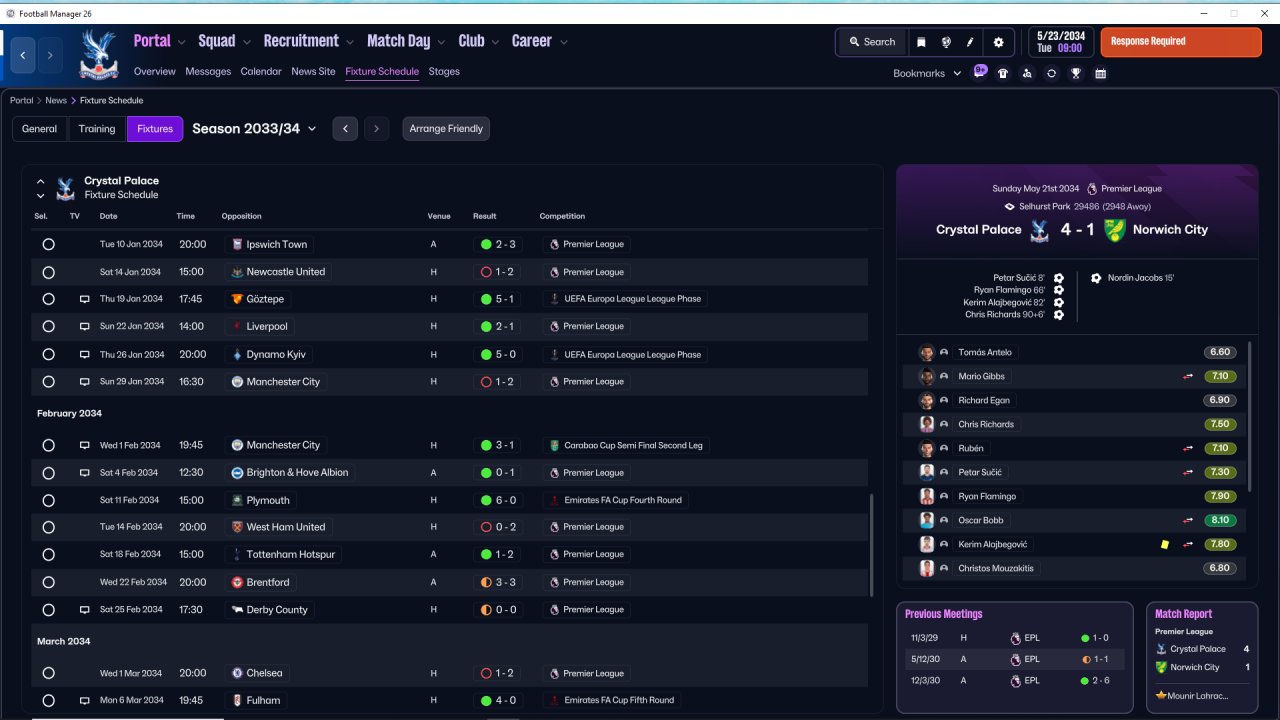Click the Fixture Schedule crest next to Crystal Palace

point(66,188)
